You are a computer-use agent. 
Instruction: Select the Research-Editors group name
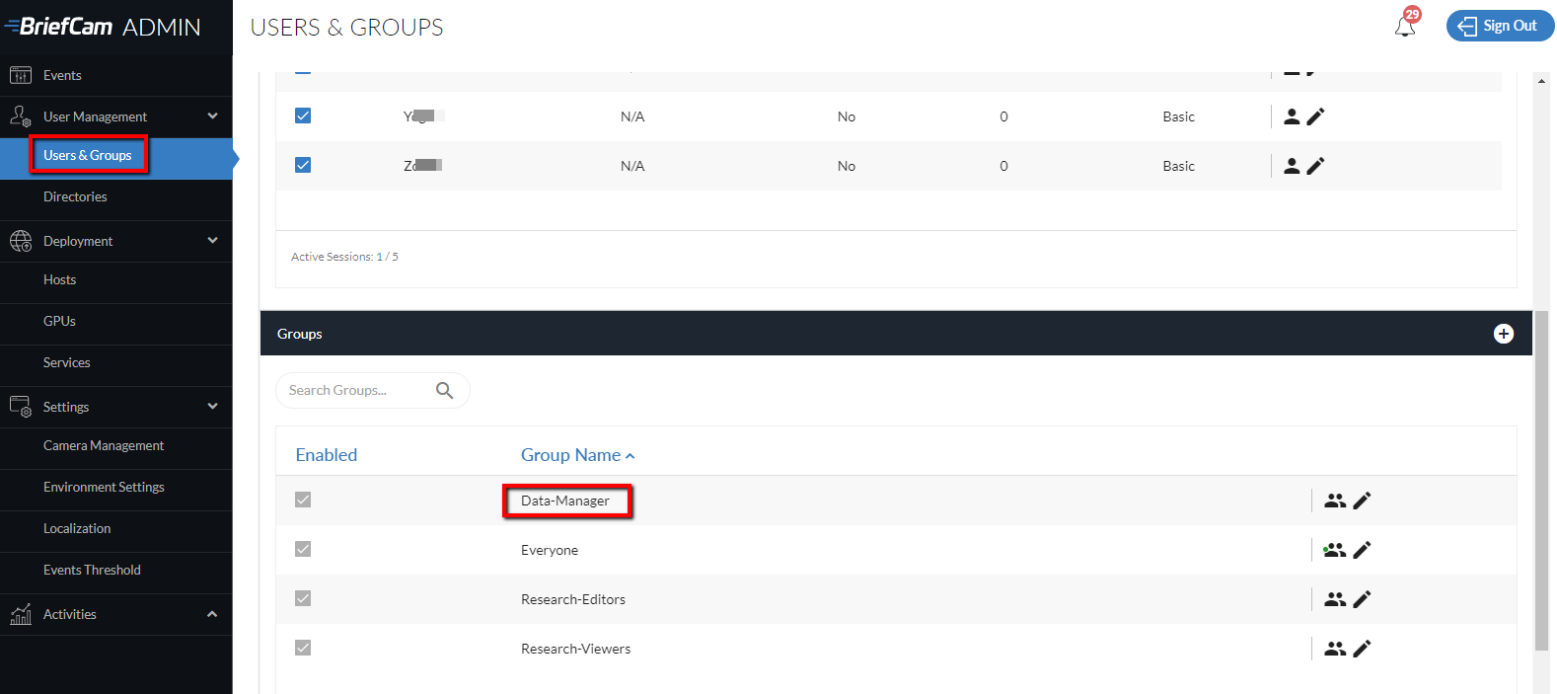(573, 599)
